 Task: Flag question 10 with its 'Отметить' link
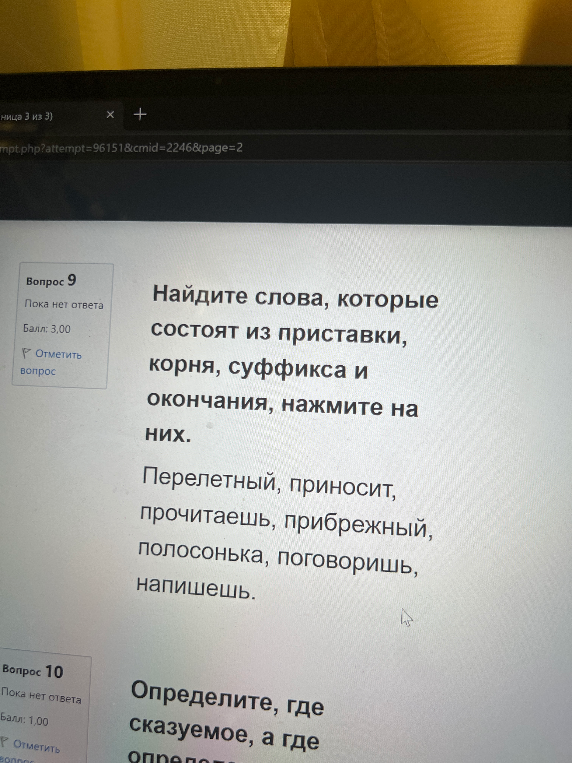[x=36, y=745]
